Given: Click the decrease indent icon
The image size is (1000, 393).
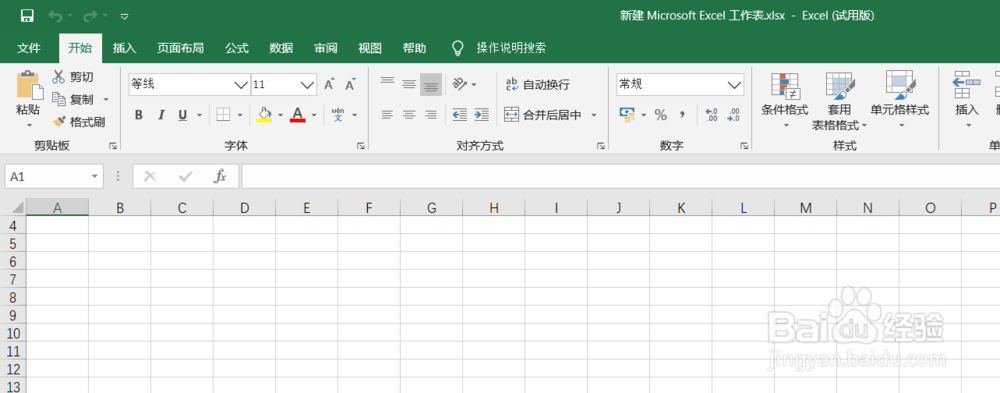Looking at the screenshot, I should point(459,115).
